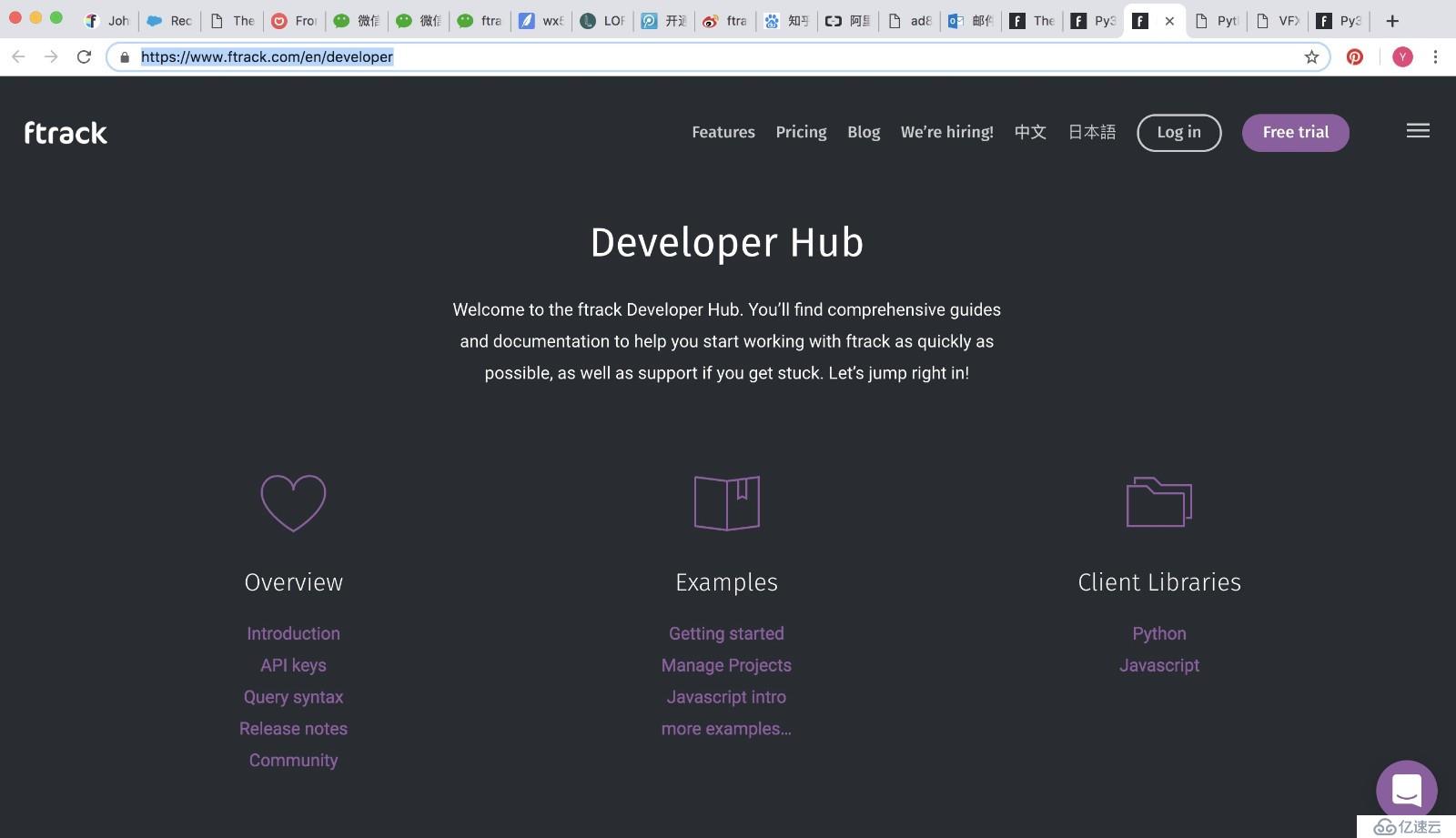Open the Getting started example
1456x838 pixels.
(x=726, y=633)
